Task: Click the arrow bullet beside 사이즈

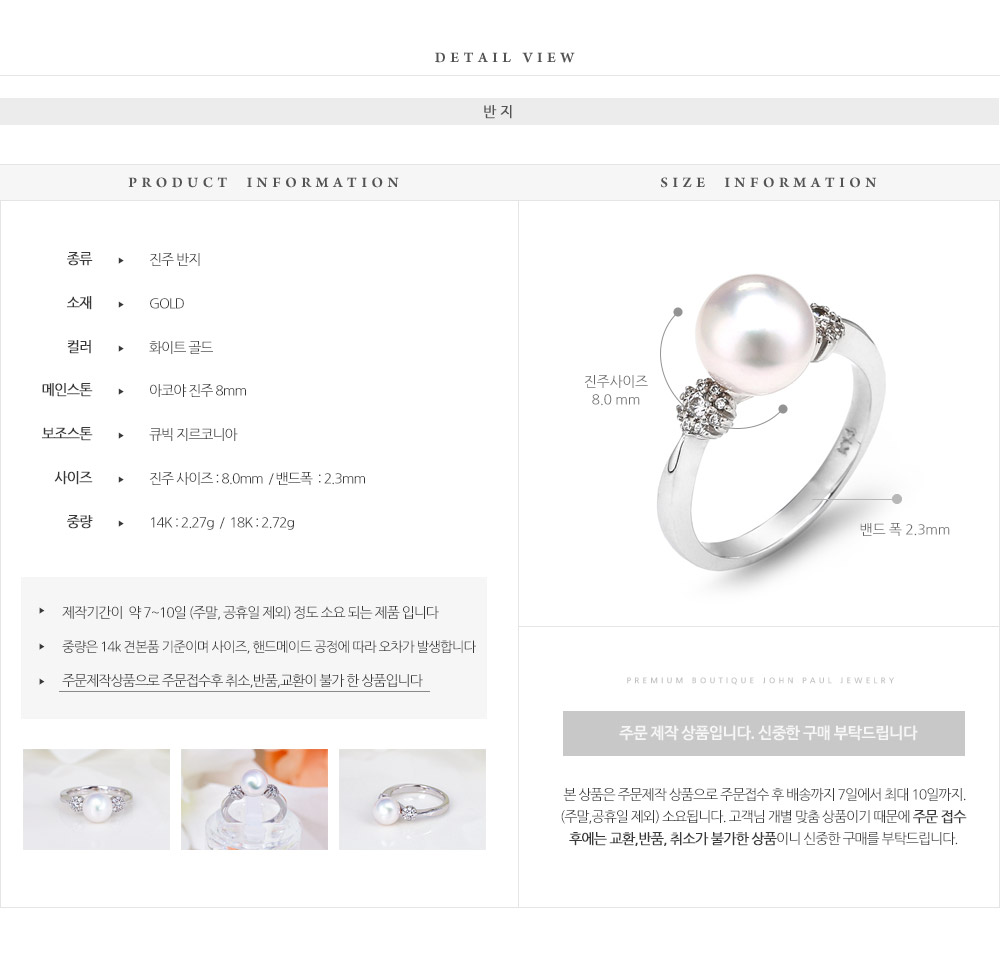Action: pyautogui.click(x=121, y=480)
